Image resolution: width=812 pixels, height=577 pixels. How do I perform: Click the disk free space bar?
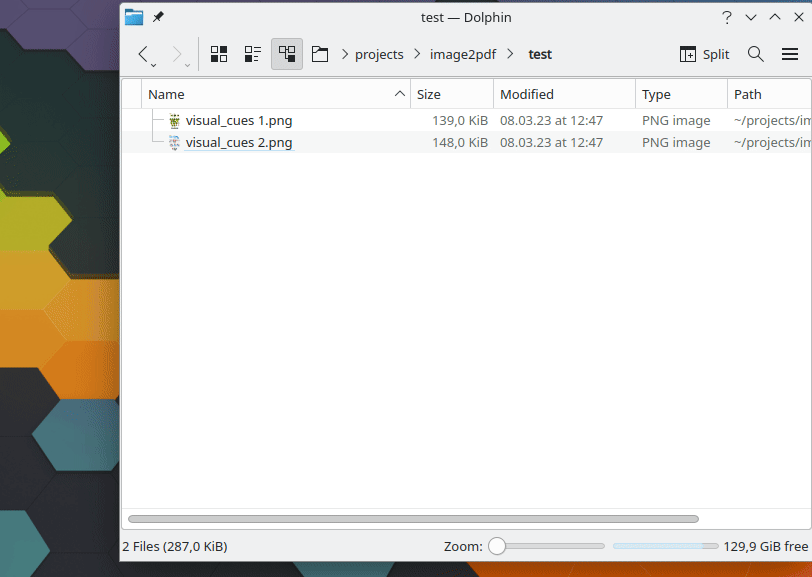point(665,546)
